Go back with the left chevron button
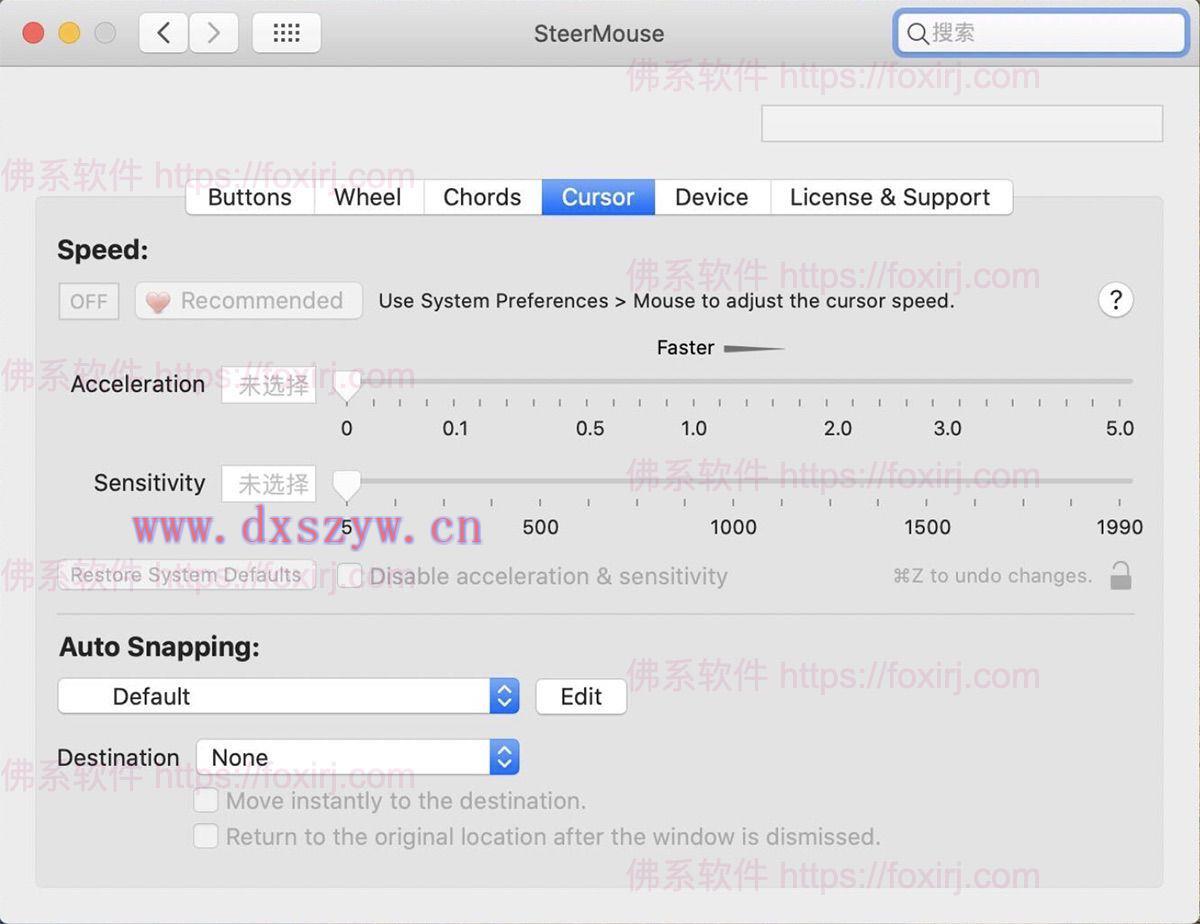The height and width of the screenshot is (924, 1200). pyautogui.click(x=164, y=33)
